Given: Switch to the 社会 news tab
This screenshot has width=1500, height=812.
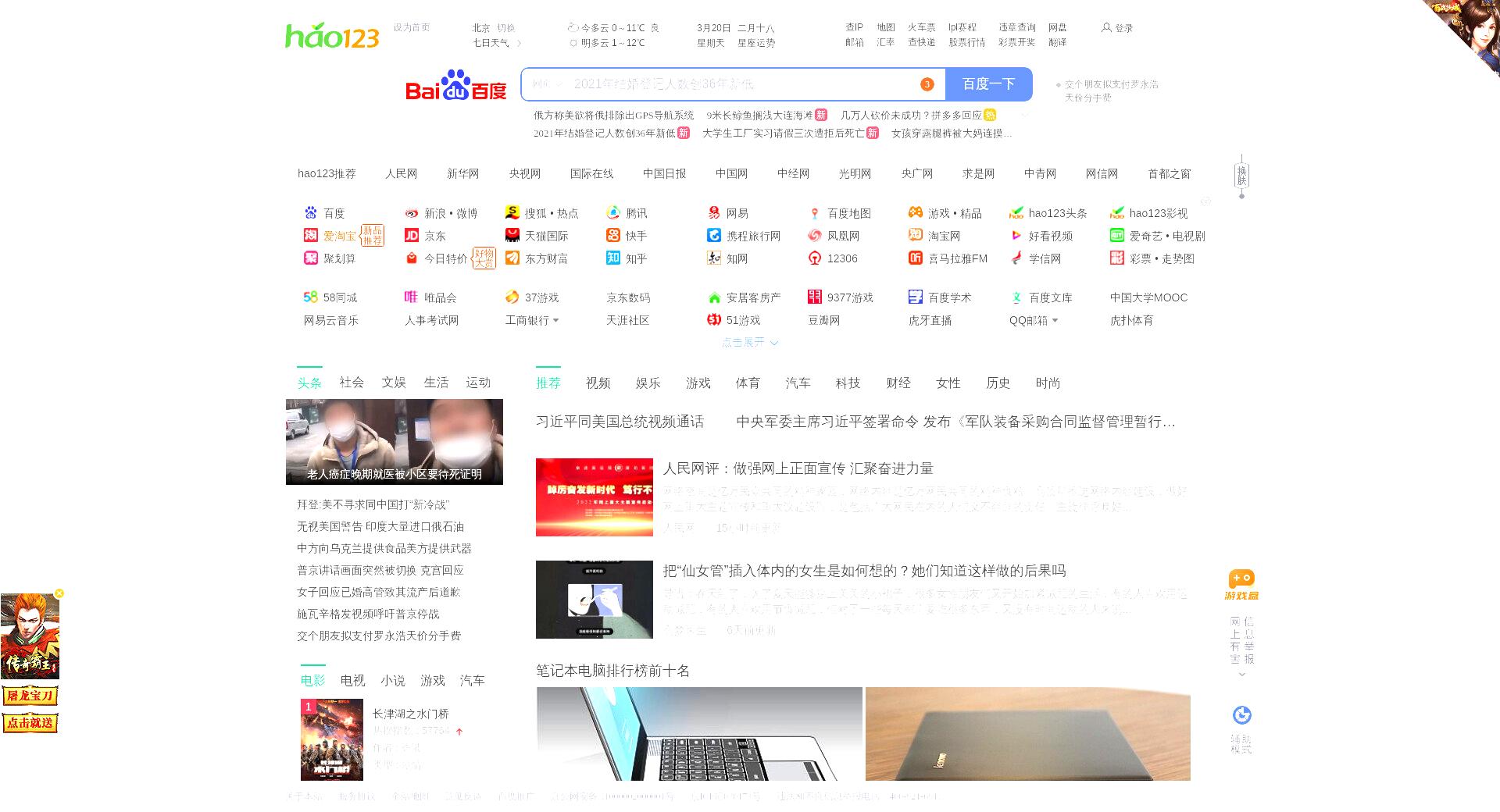Looking at the screenshot, I should (352, 383).
